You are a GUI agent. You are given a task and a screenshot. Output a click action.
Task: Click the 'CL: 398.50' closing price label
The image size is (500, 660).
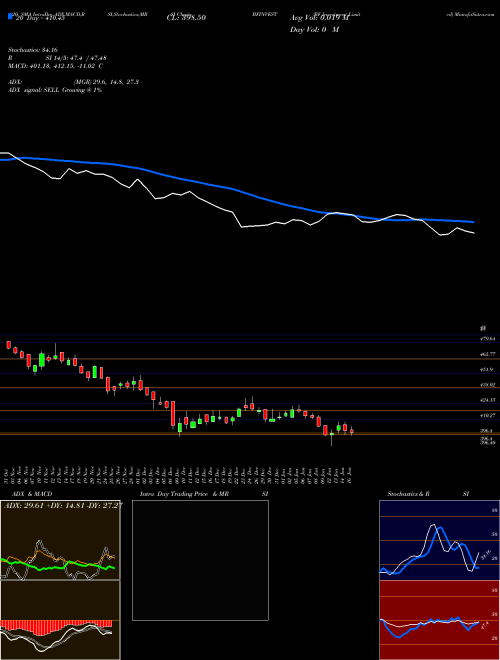click(186, 18)
